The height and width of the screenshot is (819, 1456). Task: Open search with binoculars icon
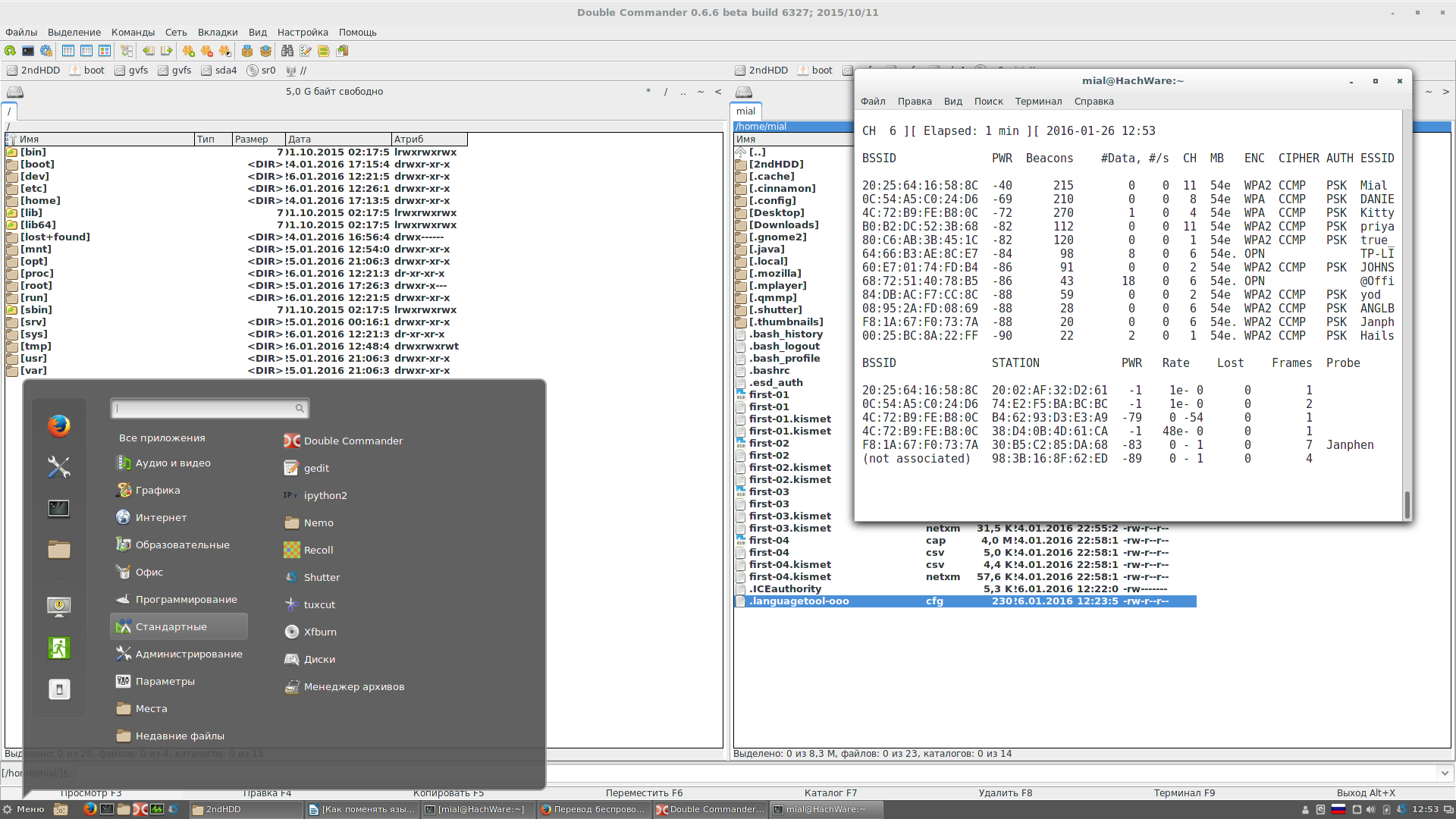pyautogui.click(x=287, y=51)
